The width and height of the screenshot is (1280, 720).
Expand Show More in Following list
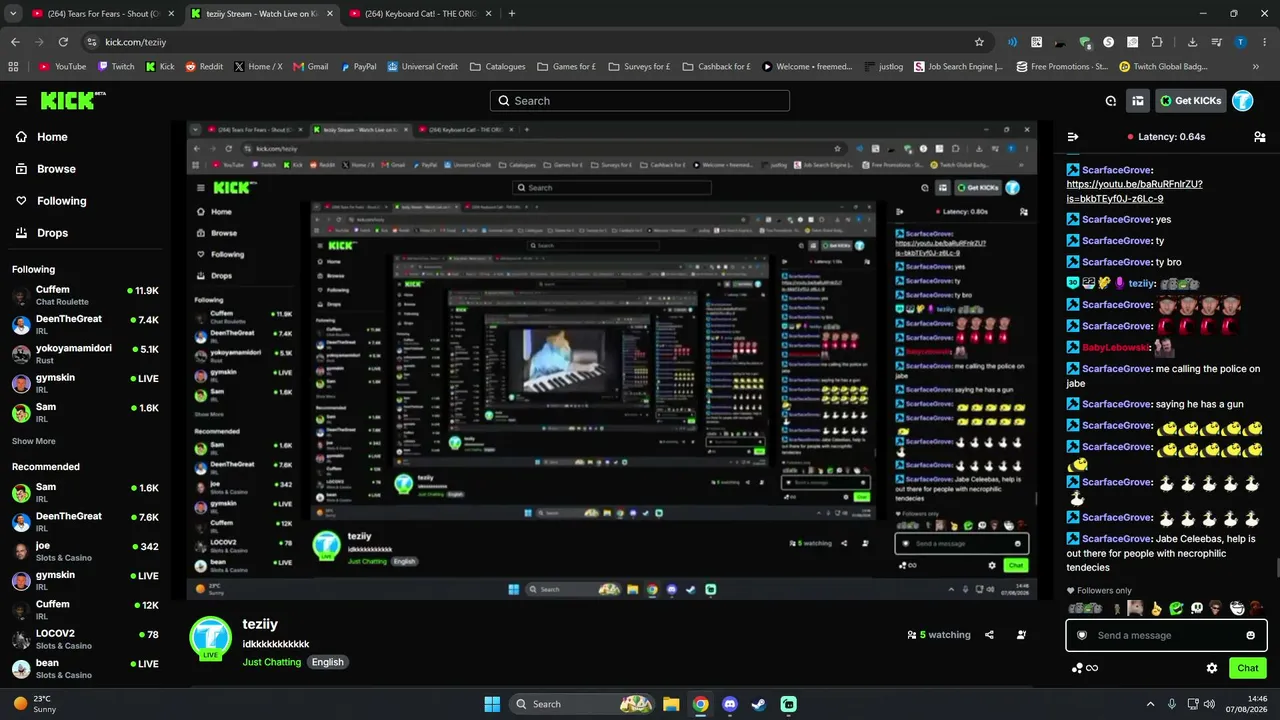tap(34, 441)
